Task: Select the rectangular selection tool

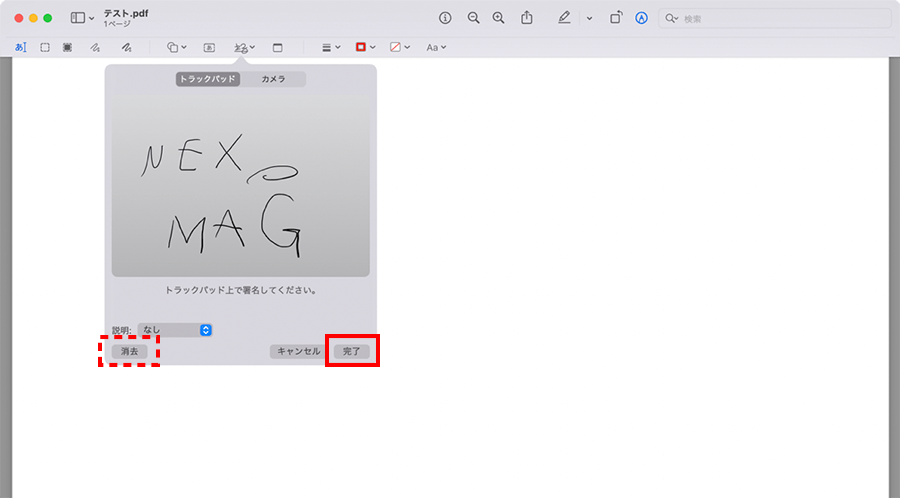Action: [45, 47]
